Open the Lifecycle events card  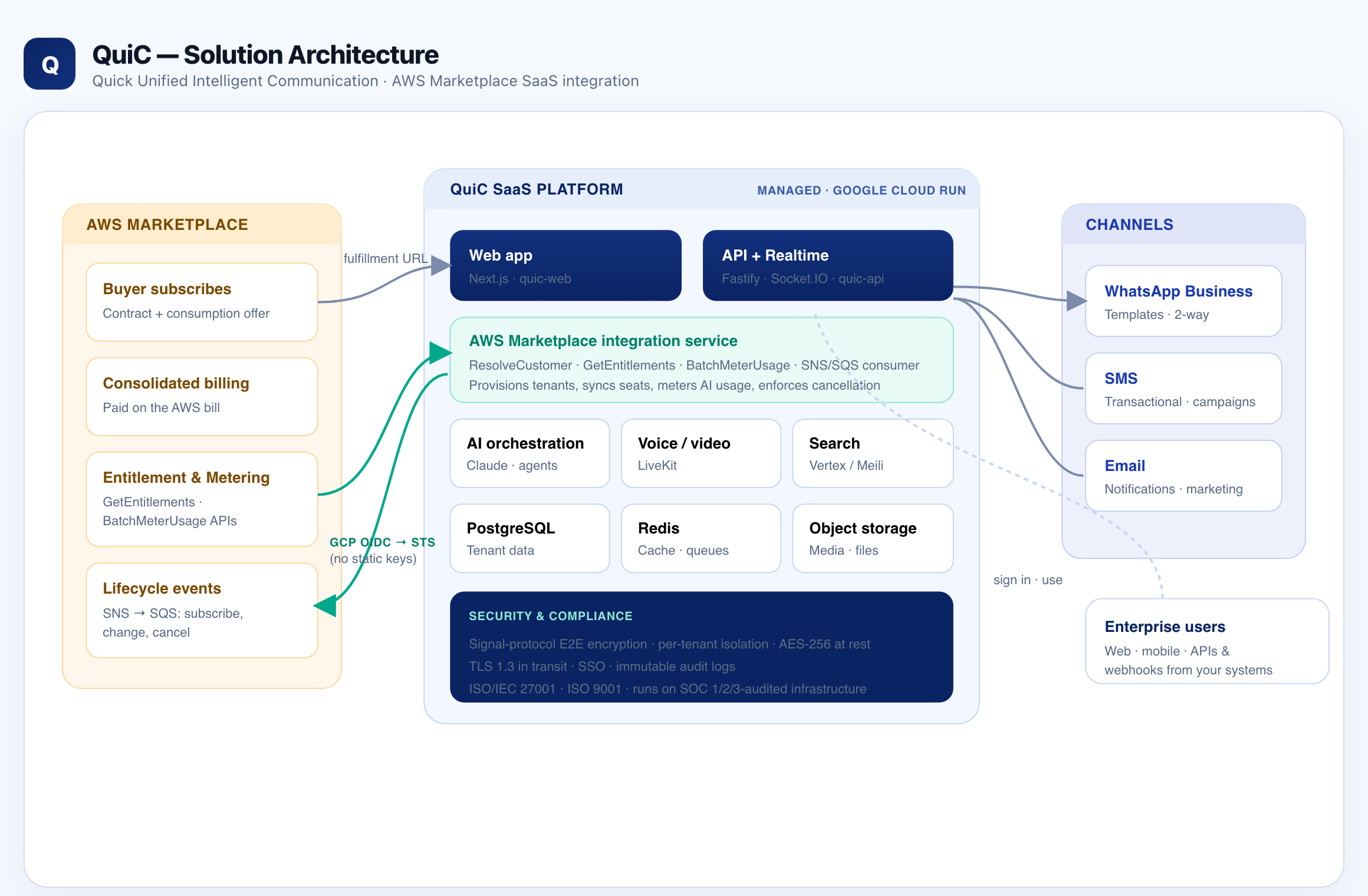(x=202, y=610)
